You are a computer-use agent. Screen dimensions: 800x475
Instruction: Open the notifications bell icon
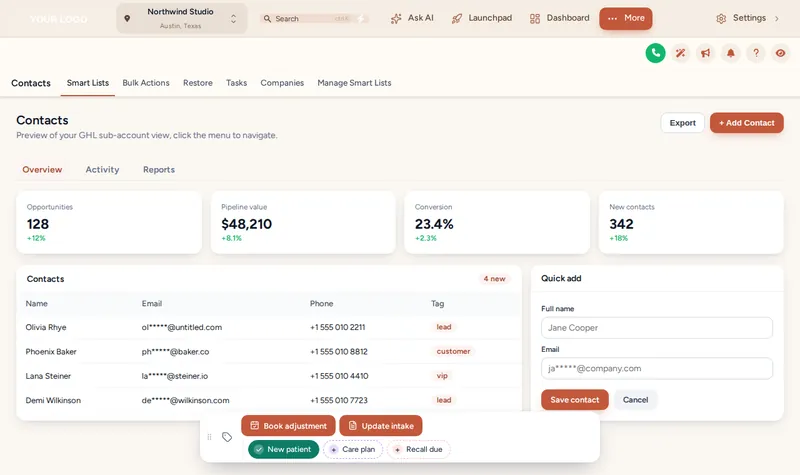click(x=731, y=53)
